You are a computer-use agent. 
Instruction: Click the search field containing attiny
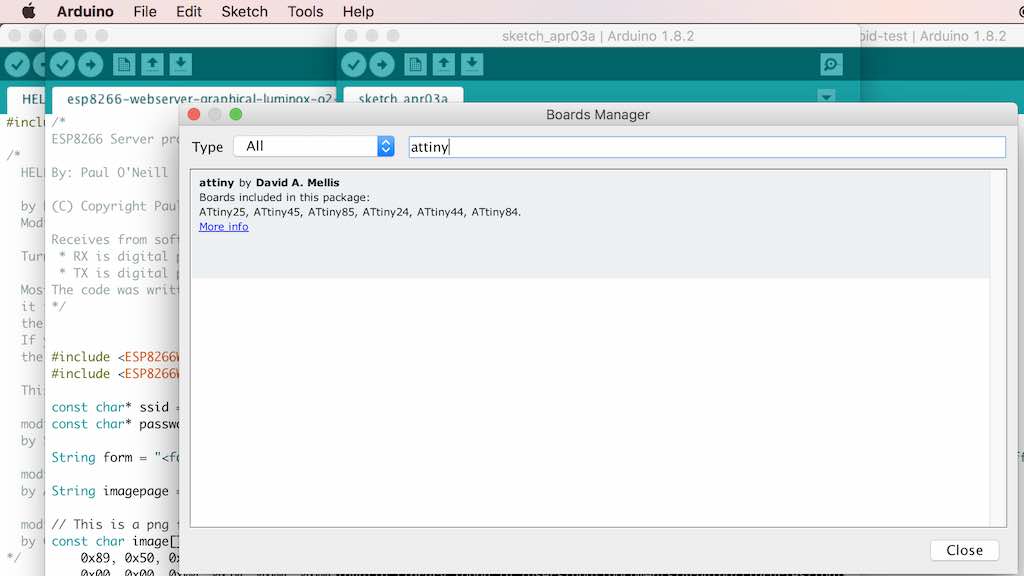pos(707,147)
